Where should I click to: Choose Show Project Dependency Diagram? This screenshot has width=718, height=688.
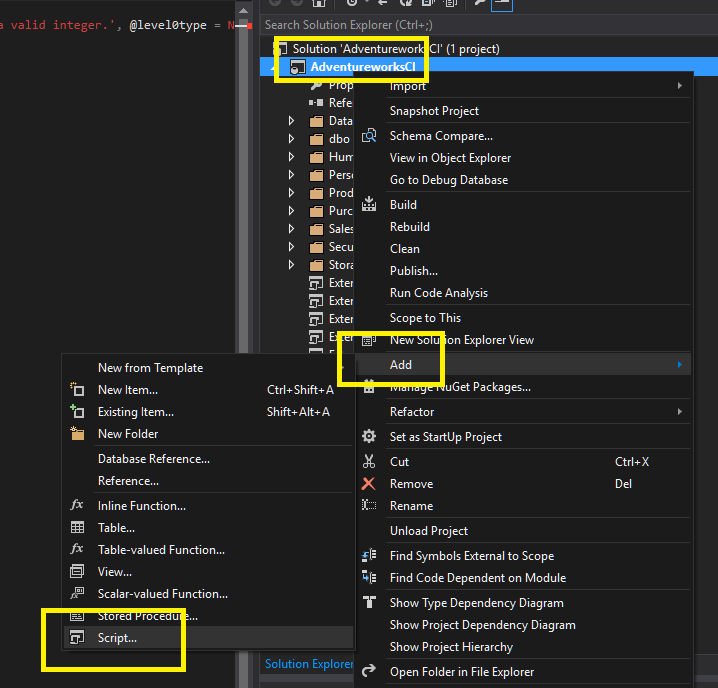tap(483, 625)
